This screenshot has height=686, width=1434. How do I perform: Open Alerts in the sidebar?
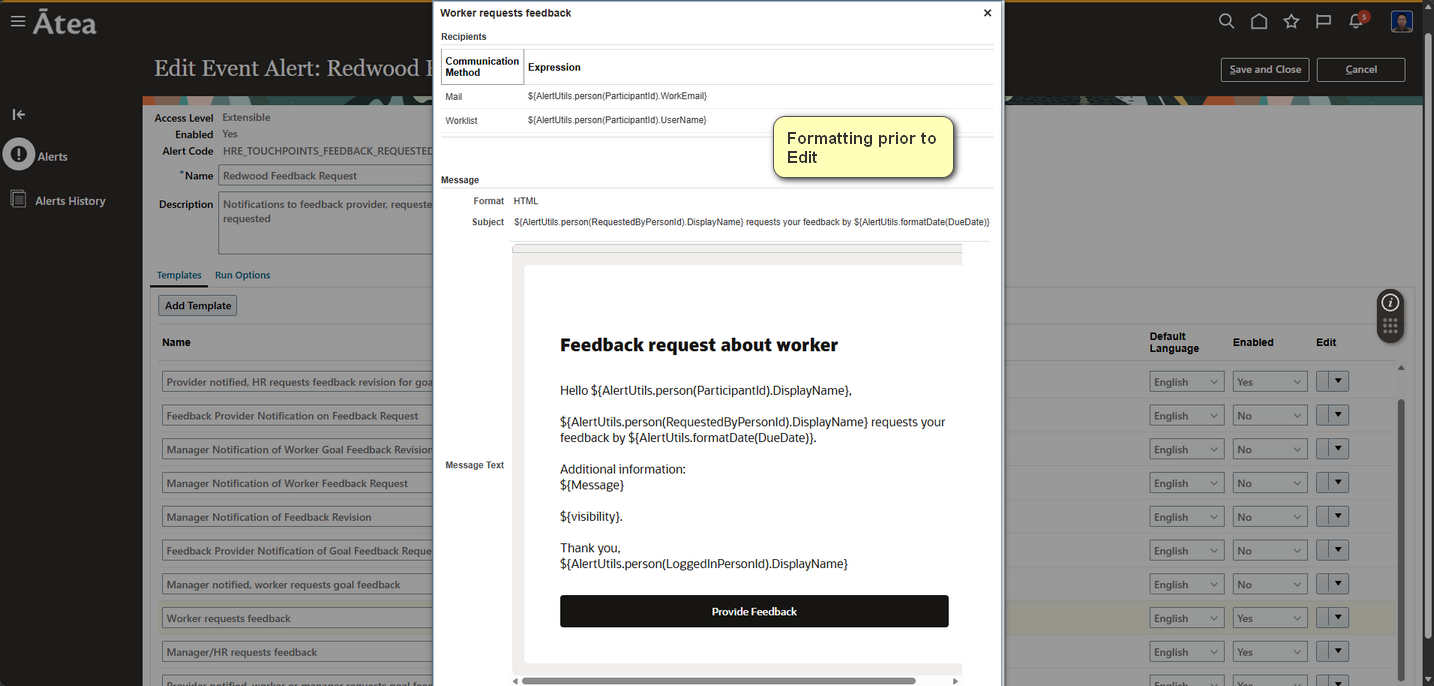(x=52, y=157)
